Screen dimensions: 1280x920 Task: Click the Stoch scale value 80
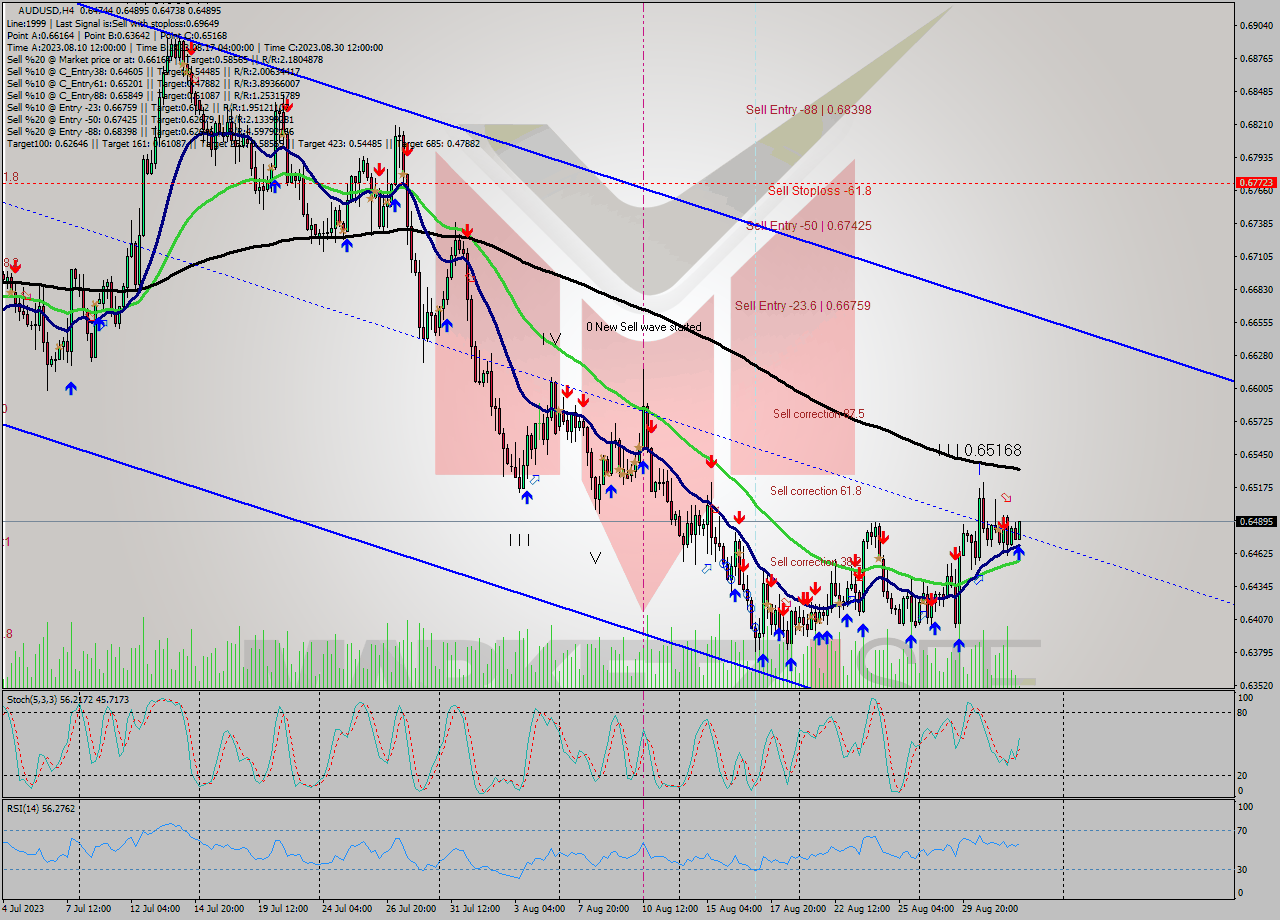[1241, 712]
